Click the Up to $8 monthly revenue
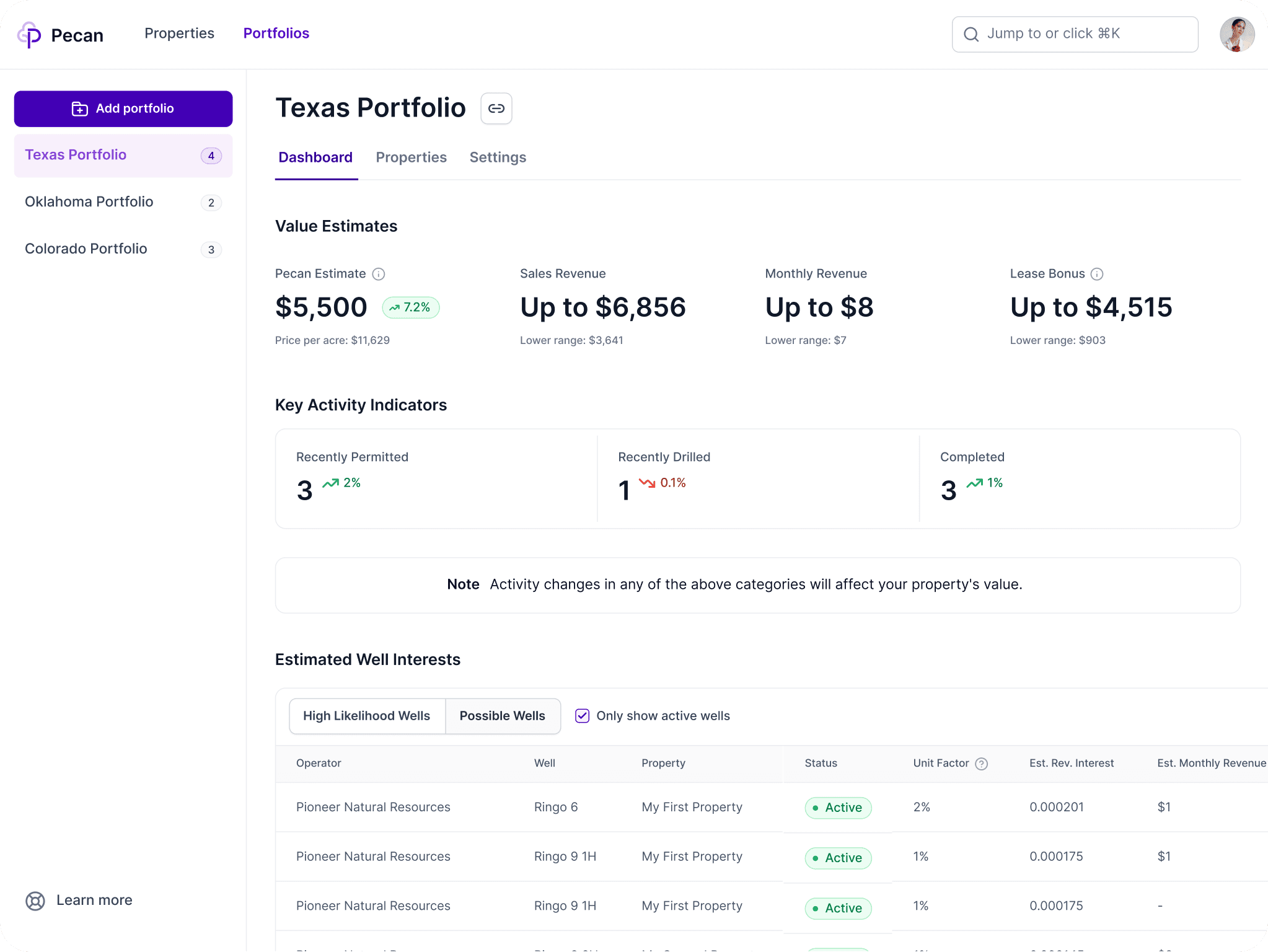This screenshot has height=952, width=1268. tap(819, 307)
